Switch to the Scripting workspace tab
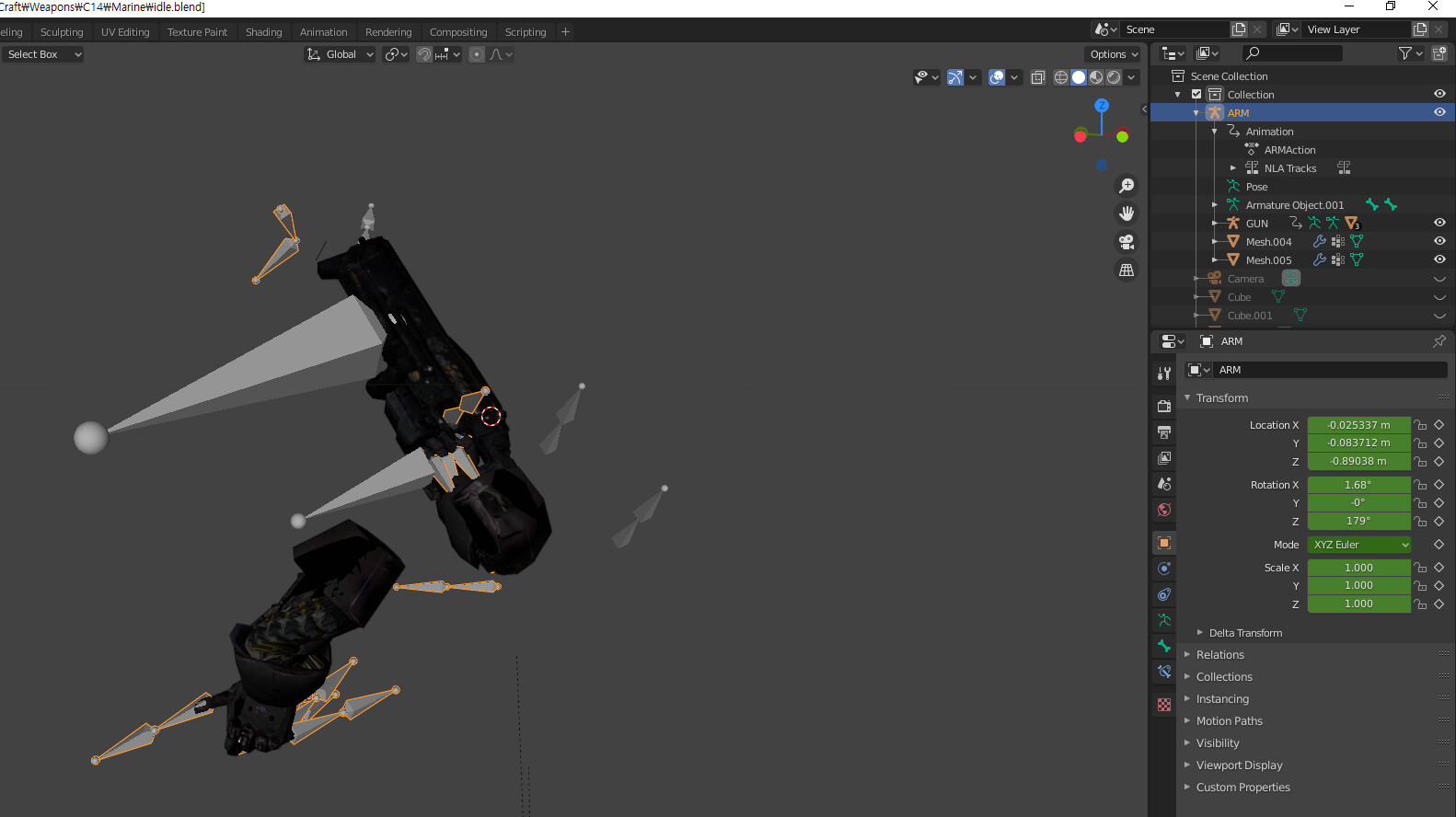Viewport: 1456px width, 817px height. pyautogui.click(x=526, y=32)
